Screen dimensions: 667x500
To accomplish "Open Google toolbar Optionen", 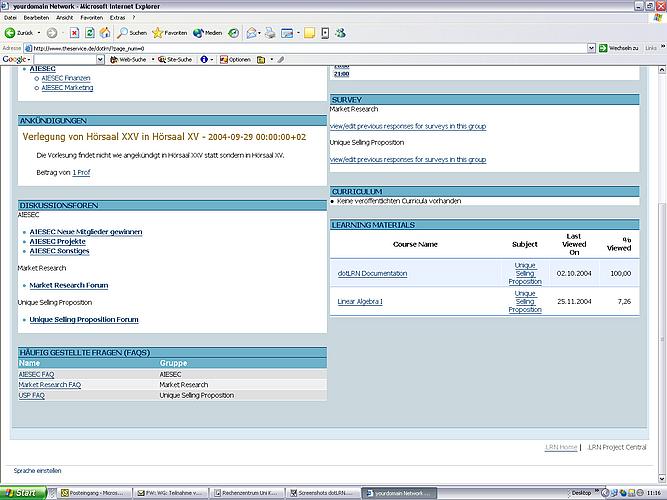I will (235, 60).
